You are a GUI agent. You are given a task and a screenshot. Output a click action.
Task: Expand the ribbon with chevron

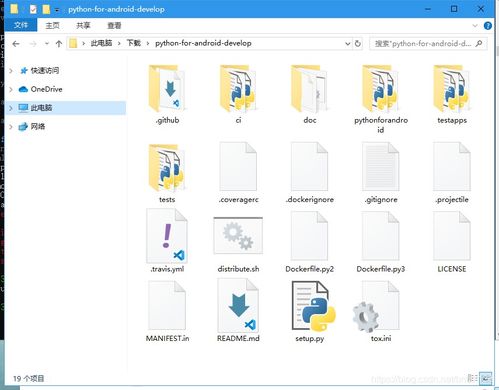click(x=475, y=26)
